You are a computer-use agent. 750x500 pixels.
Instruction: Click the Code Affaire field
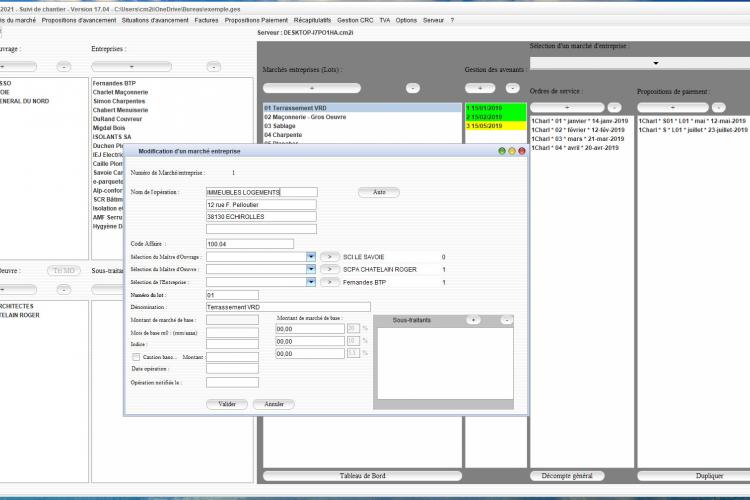coord(250,244)
